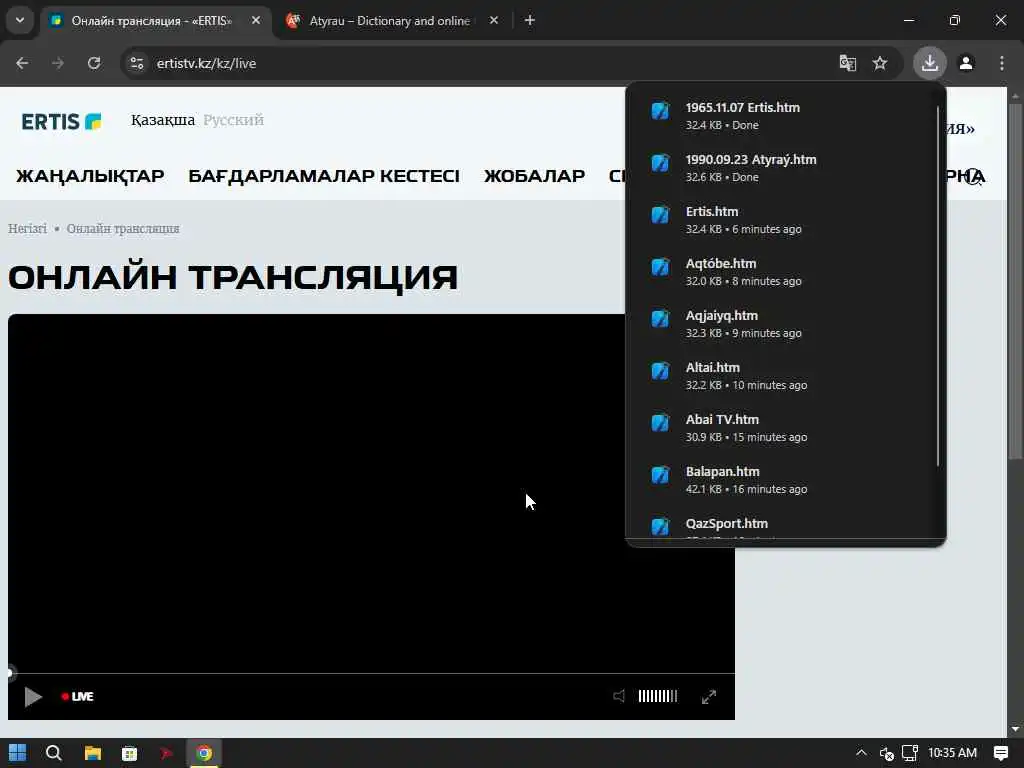Switch to the Atyrau Dictionary tab
This screenshot has width=1024, height=768.
tap(389, 20)
